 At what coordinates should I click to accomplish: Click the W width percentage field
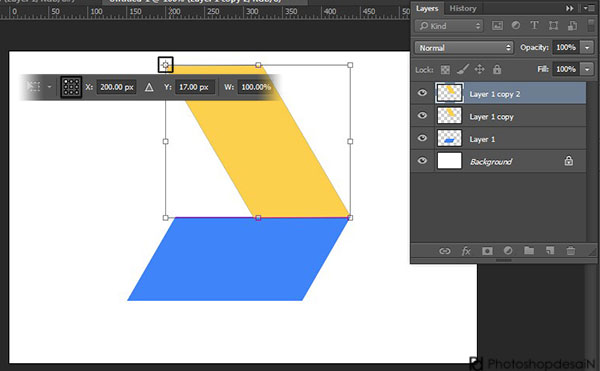[256, 87]
